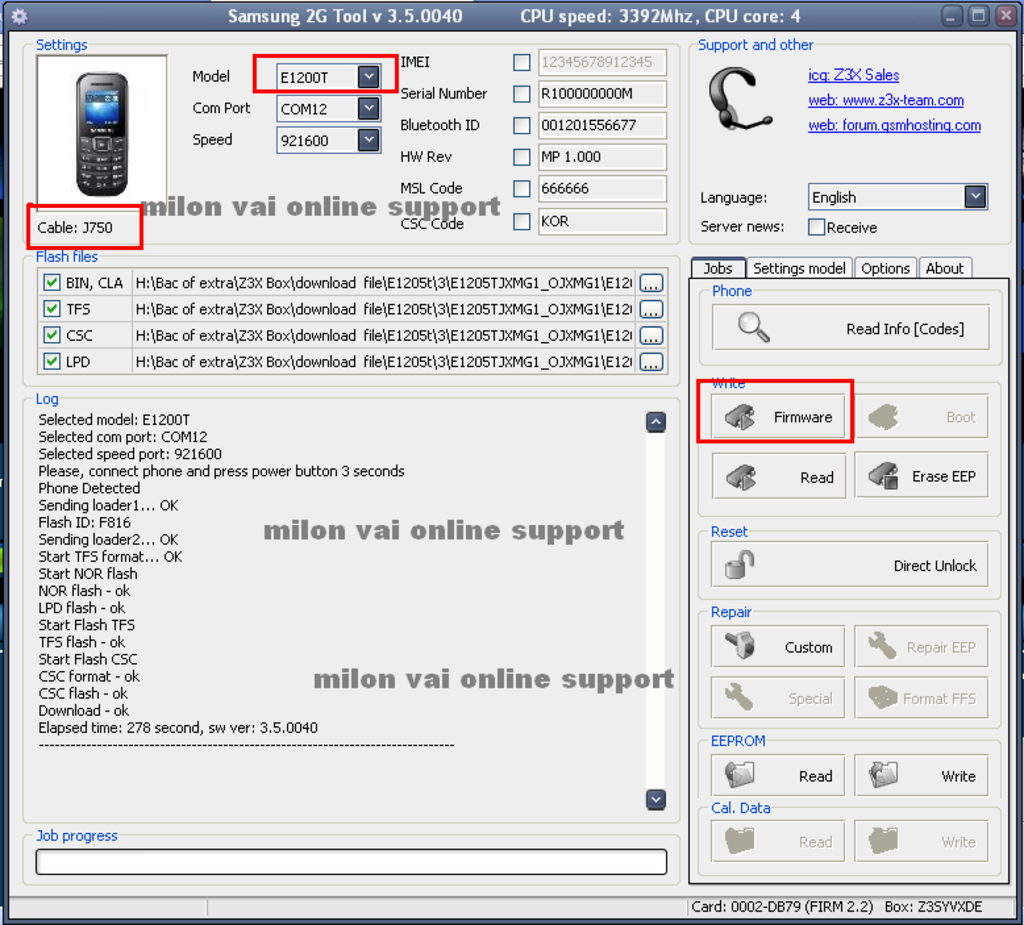Tick the CSC Code checkbox
This screenshot has width=1024, height=925.
[x=521, y=221]
